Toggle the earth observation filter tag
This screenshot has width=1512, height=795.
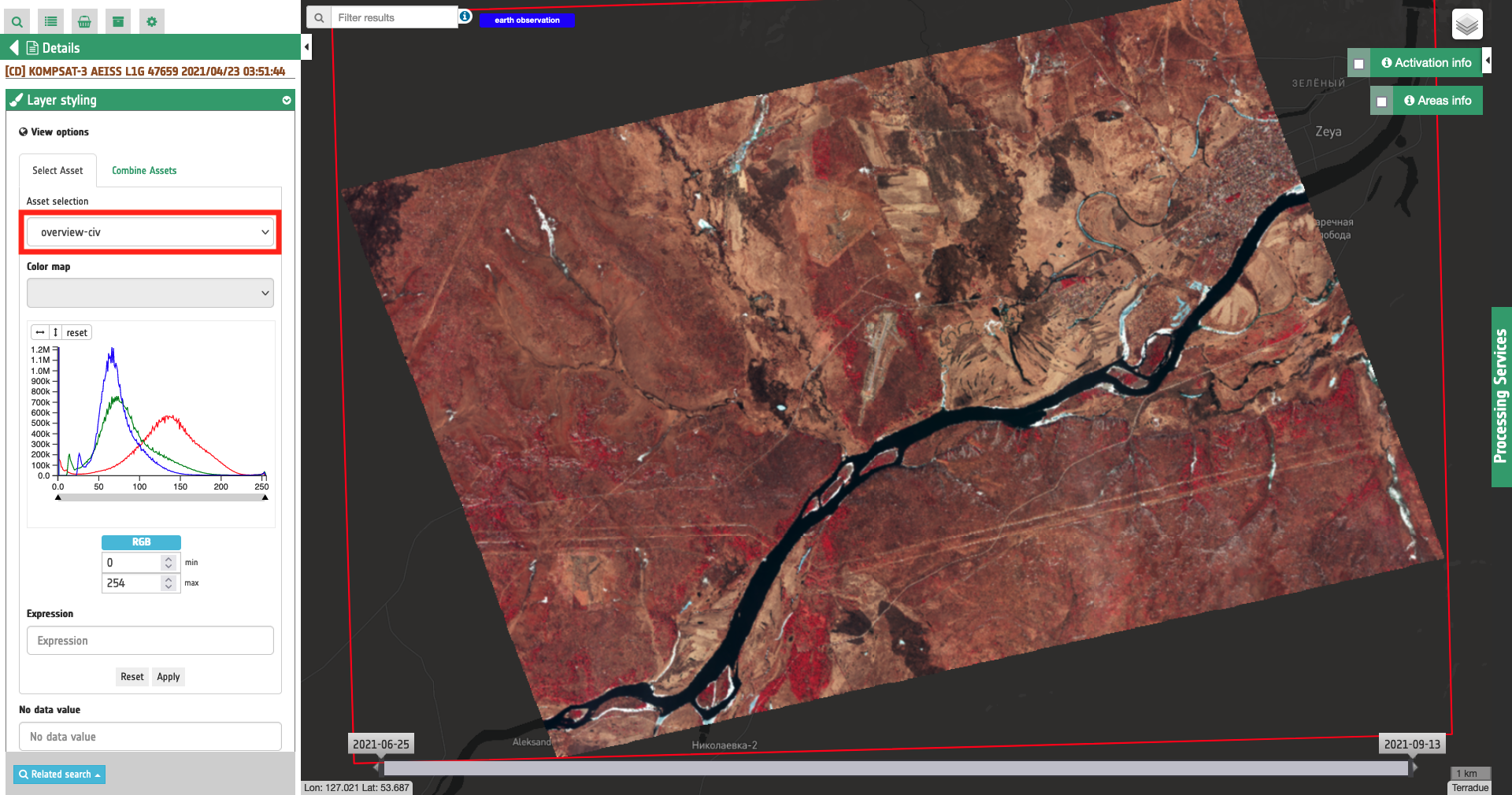(x=527, y=20)
